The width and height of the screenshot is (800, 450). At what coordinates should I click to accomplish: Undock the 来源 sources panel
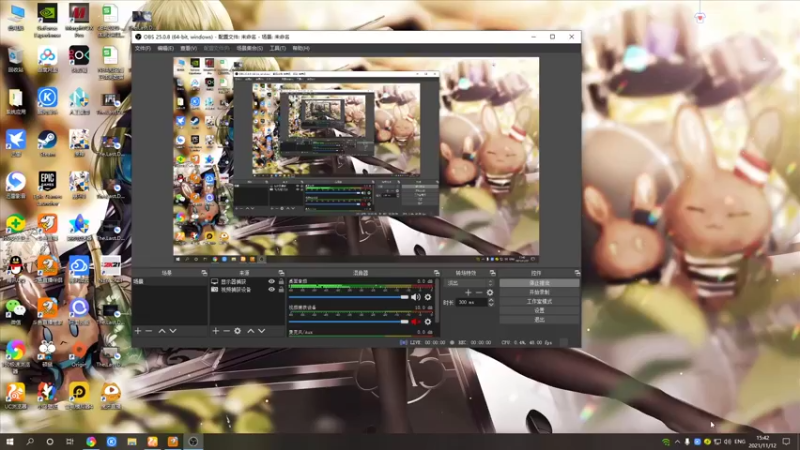[x=281, y=273]
